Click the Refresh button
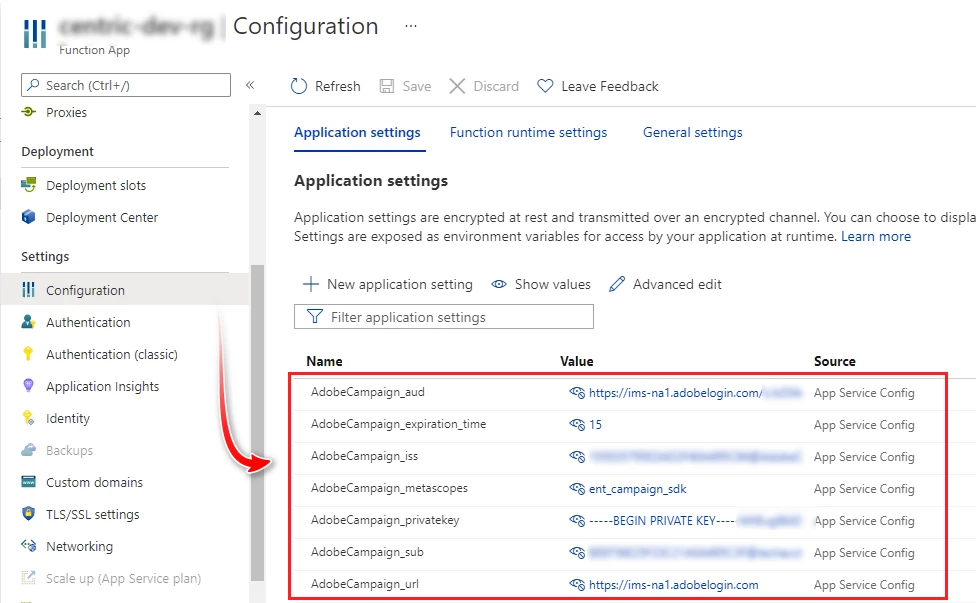The width and height of the screenshot is (976, 603). pos(326,86)
